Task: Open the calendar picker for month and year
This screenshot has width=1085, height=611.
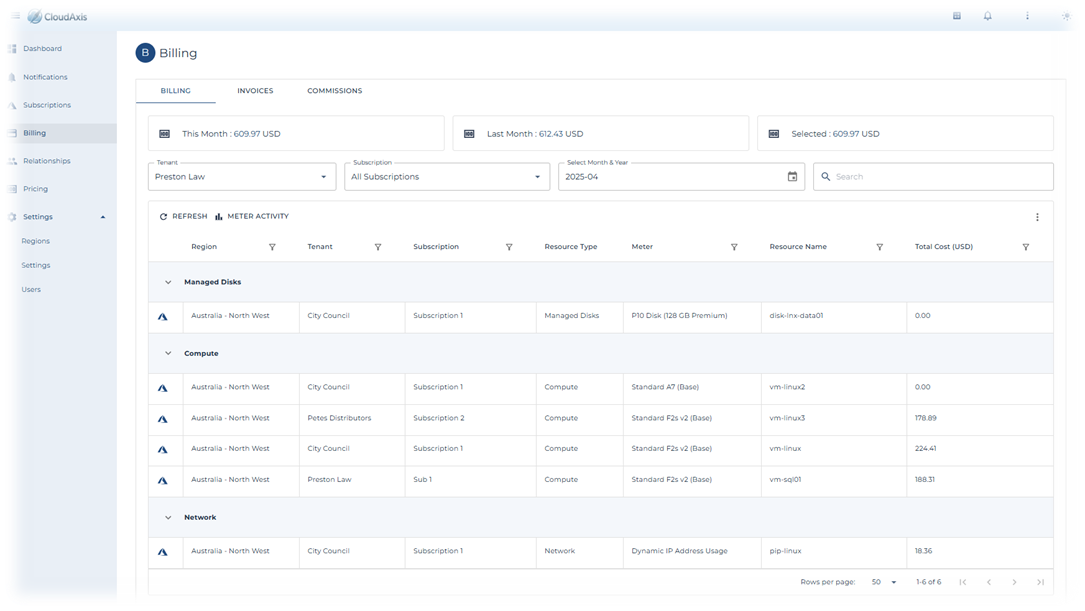Action: pyautogui.click(x=792, y=177)
